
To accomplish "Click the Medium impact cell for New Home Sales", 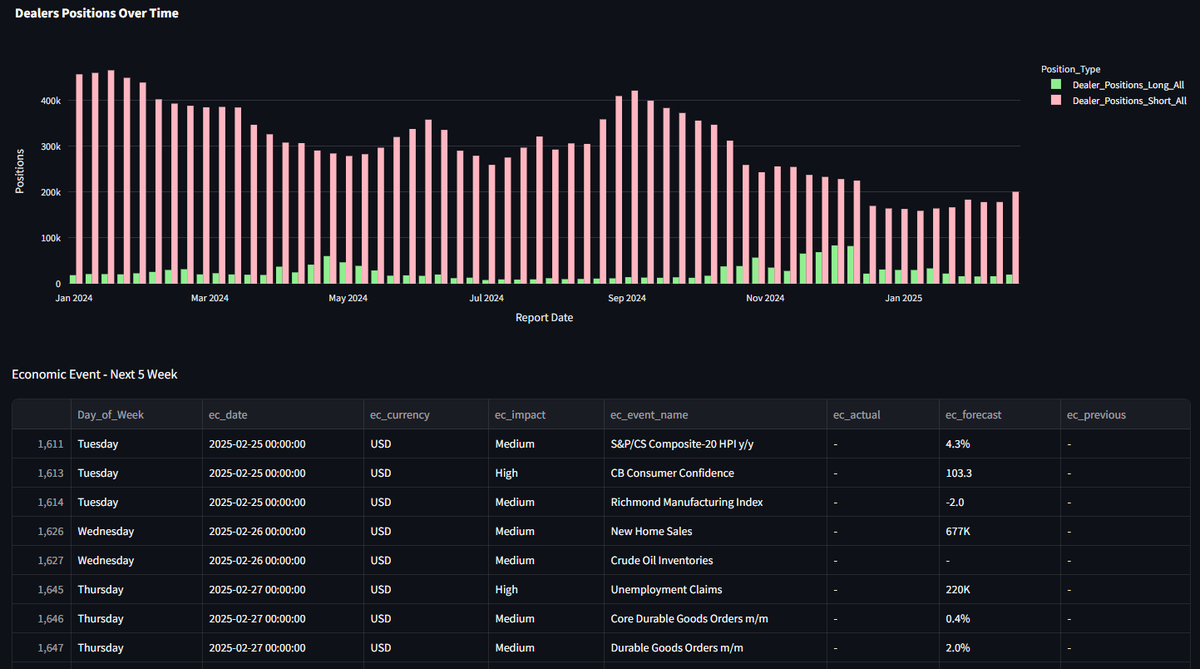I will click(x=545, y=531).
